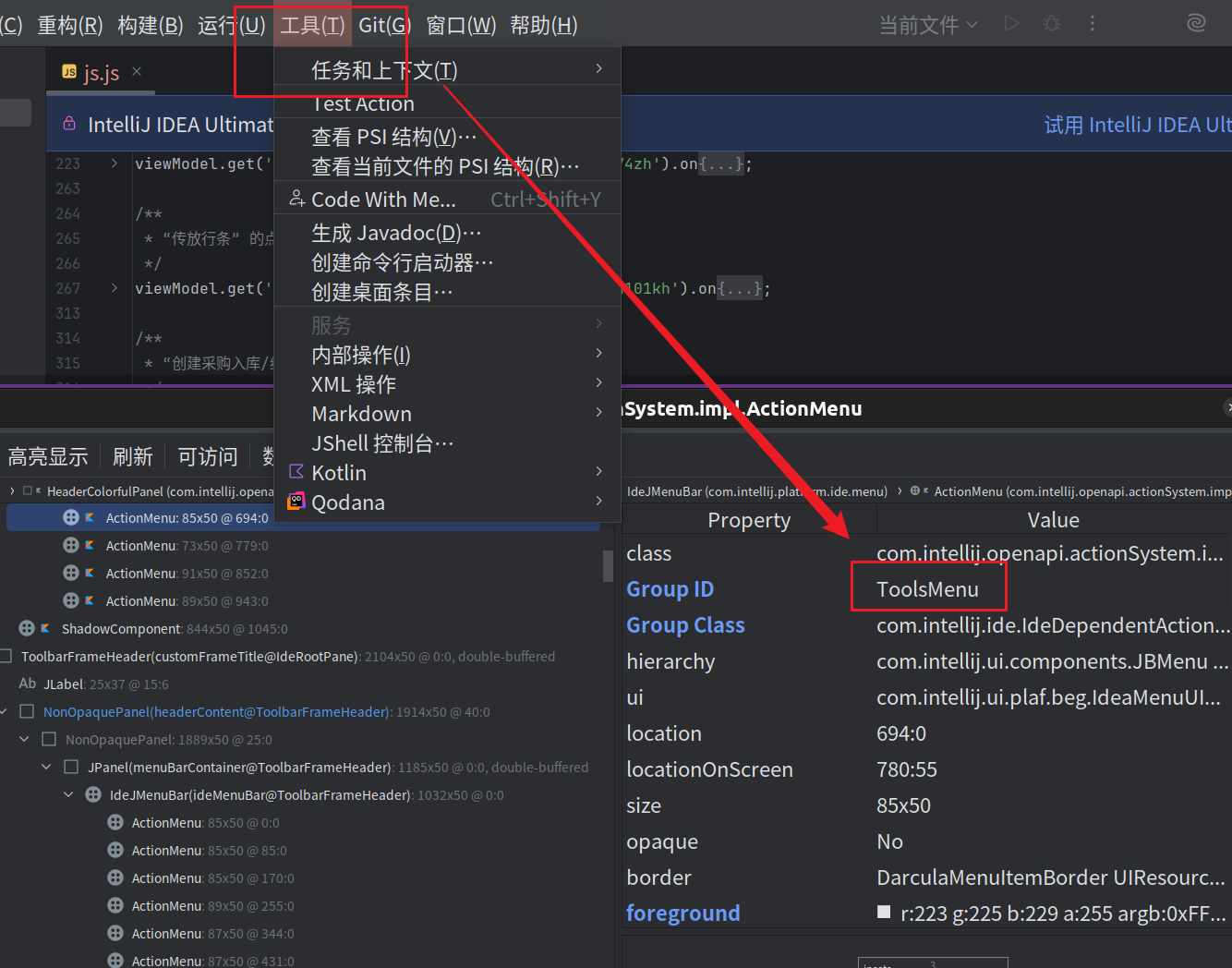Open the 当前文件 run configuration dropdown

click(927, 25)
